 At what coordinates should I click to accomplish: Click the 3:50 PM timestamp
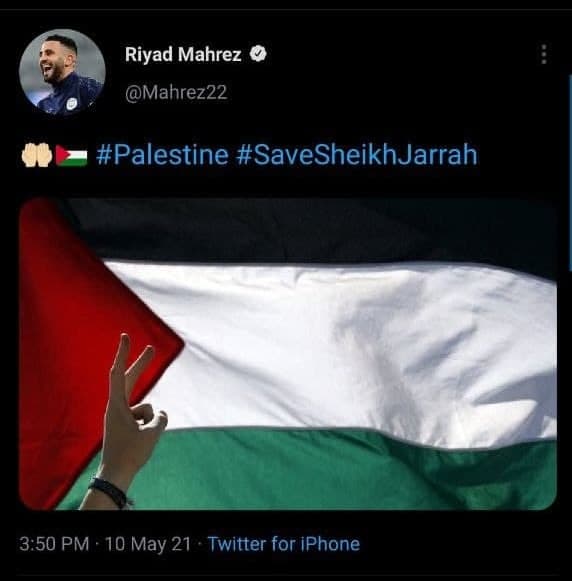[x=54, y=544]
